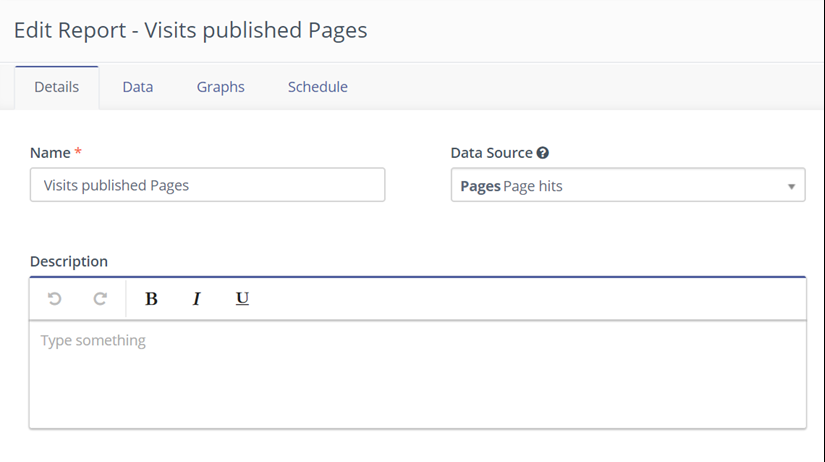Open the Data tab
825x462 pixels.
[138, 87]
